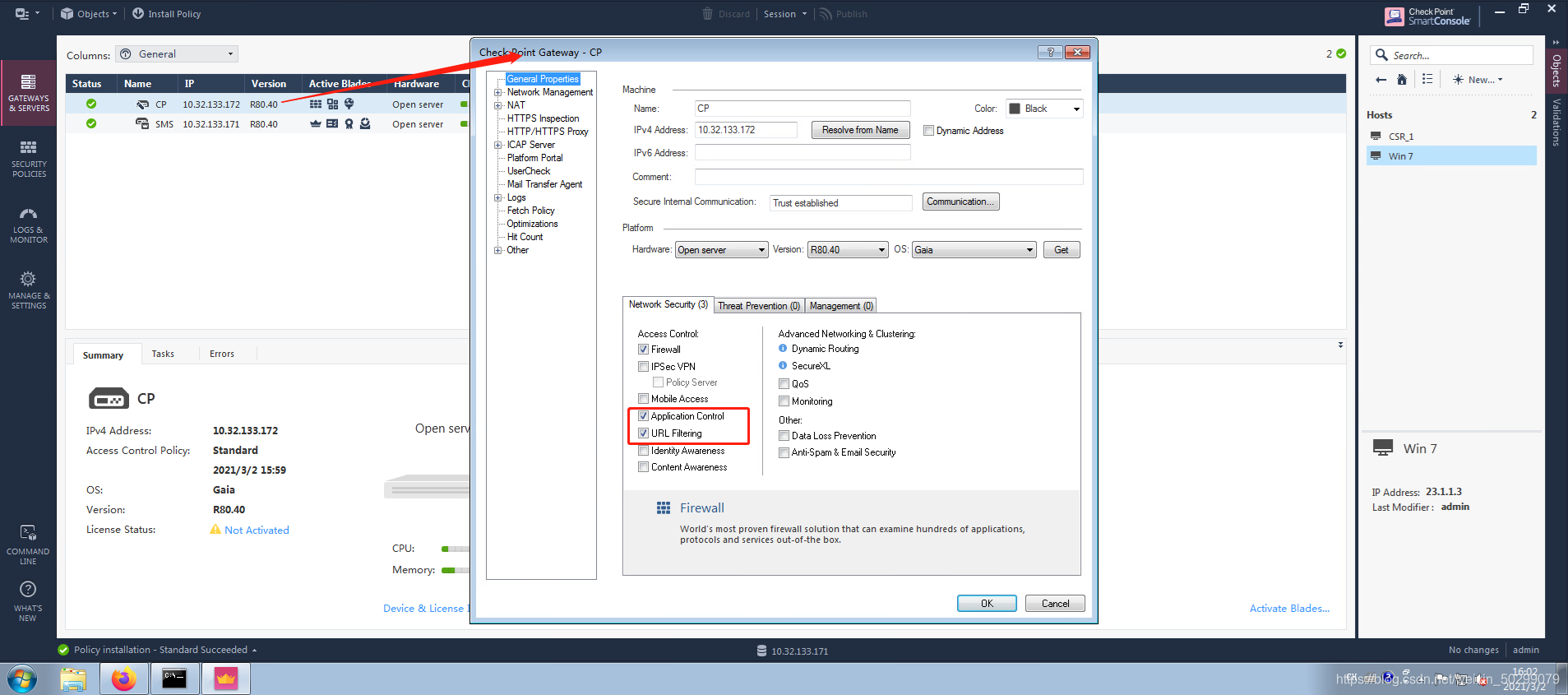
Task: Click the search magnifier icon in Objects panel
Action: click(1381, 55)
